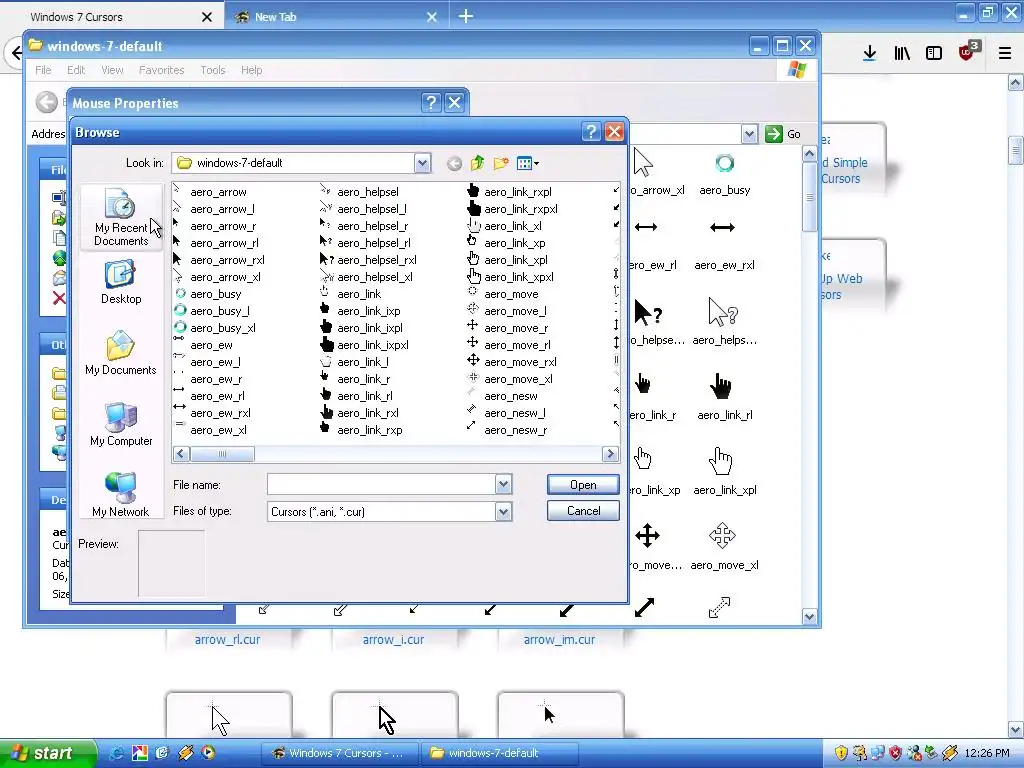The image size is (1024, 768).
Task: Open arrow_im.cur link on webpage
Action: 559,639
